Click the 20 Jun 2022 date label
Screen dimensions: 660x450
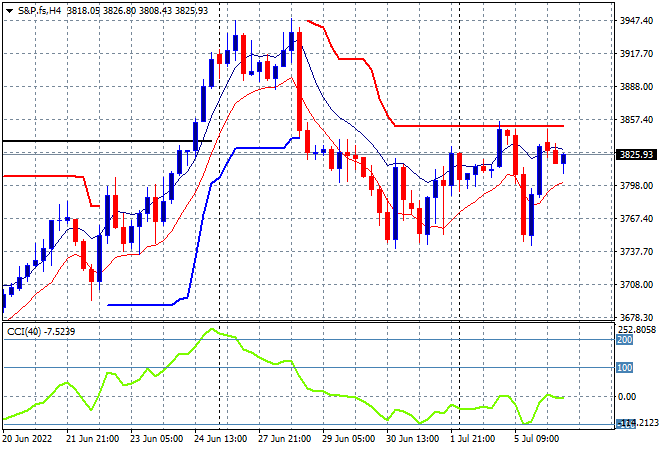(27, 439)
